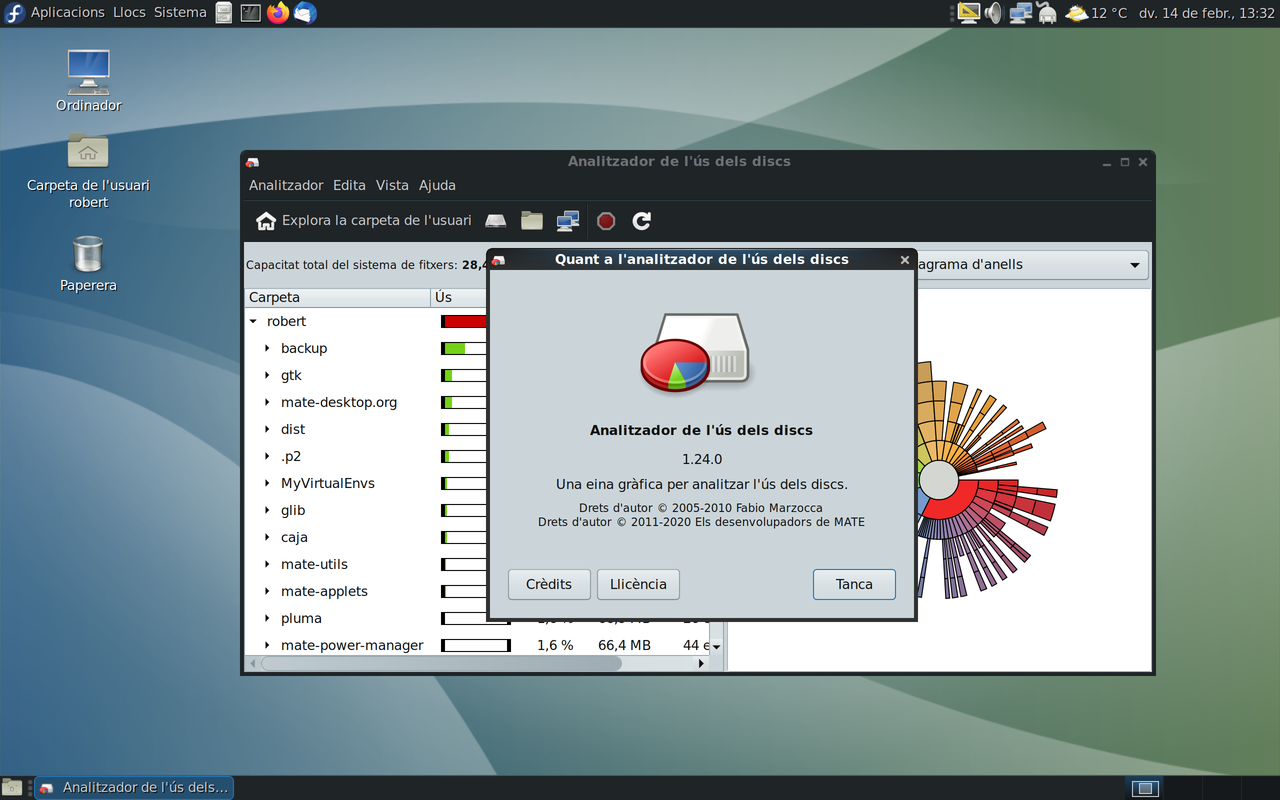The width and height of the screenshot is (1280, 800).
Task: Click the 1,6 % percentage value
Action: click(555, 646)
